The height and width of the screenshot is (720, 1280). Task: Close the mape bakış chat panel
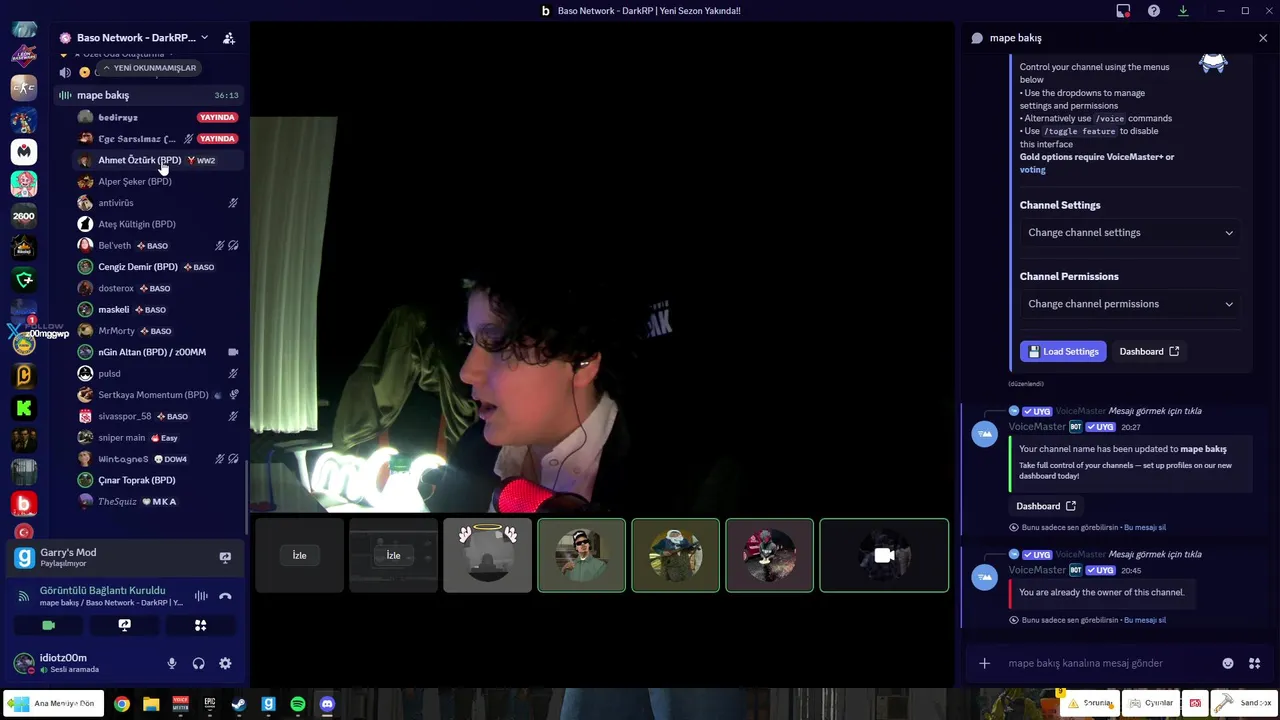click(1263, 38)
